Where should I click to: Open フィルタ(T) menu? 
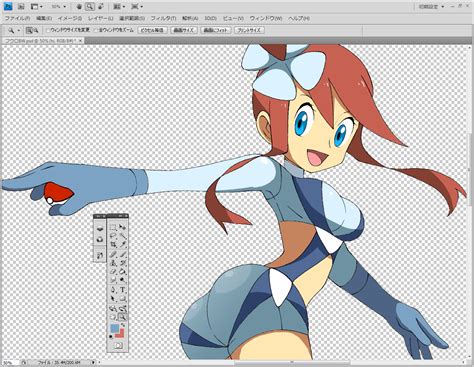coord(163,18)
